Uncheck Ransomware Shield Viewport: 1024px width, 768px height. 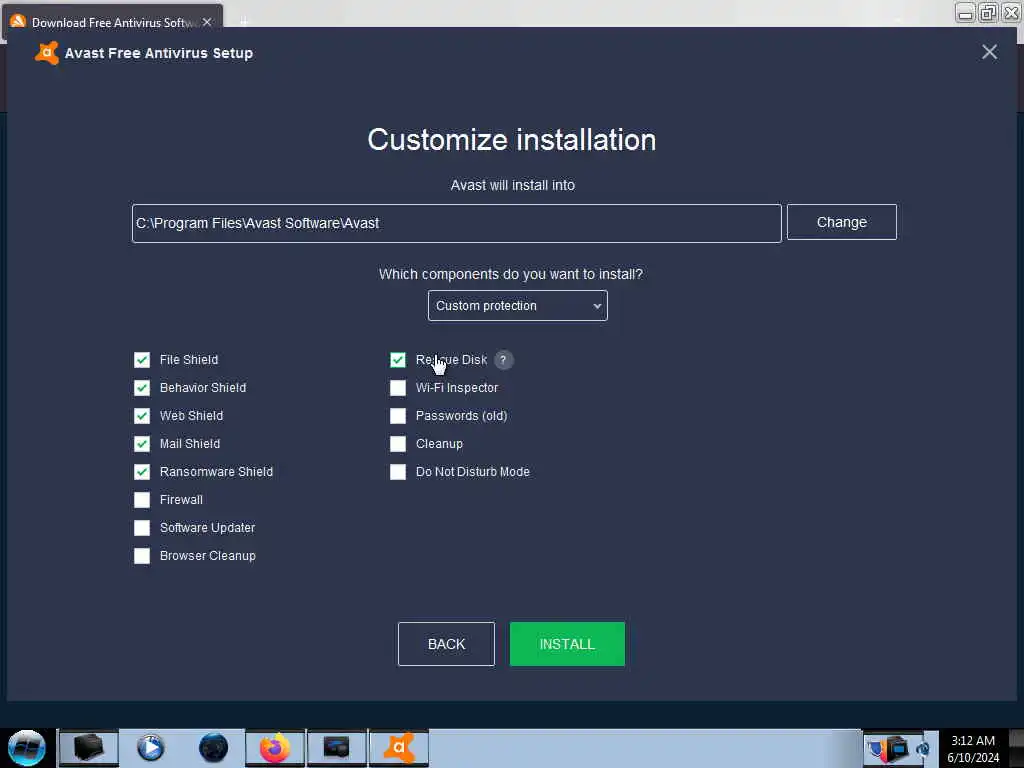[x=142, y=472]
